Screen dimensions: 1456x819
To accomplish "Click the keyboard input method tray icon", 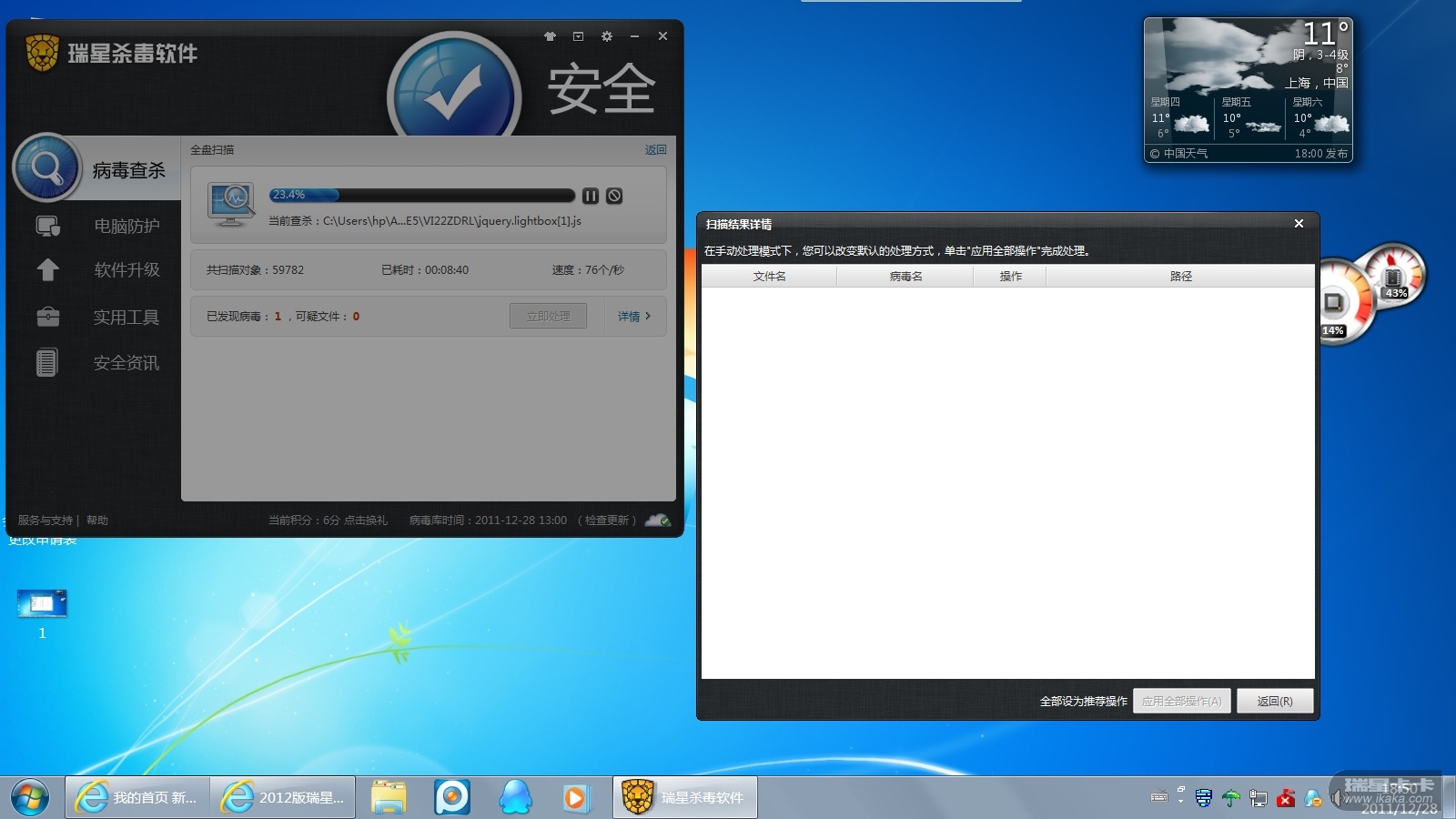I will click(x=1159, y=797).
